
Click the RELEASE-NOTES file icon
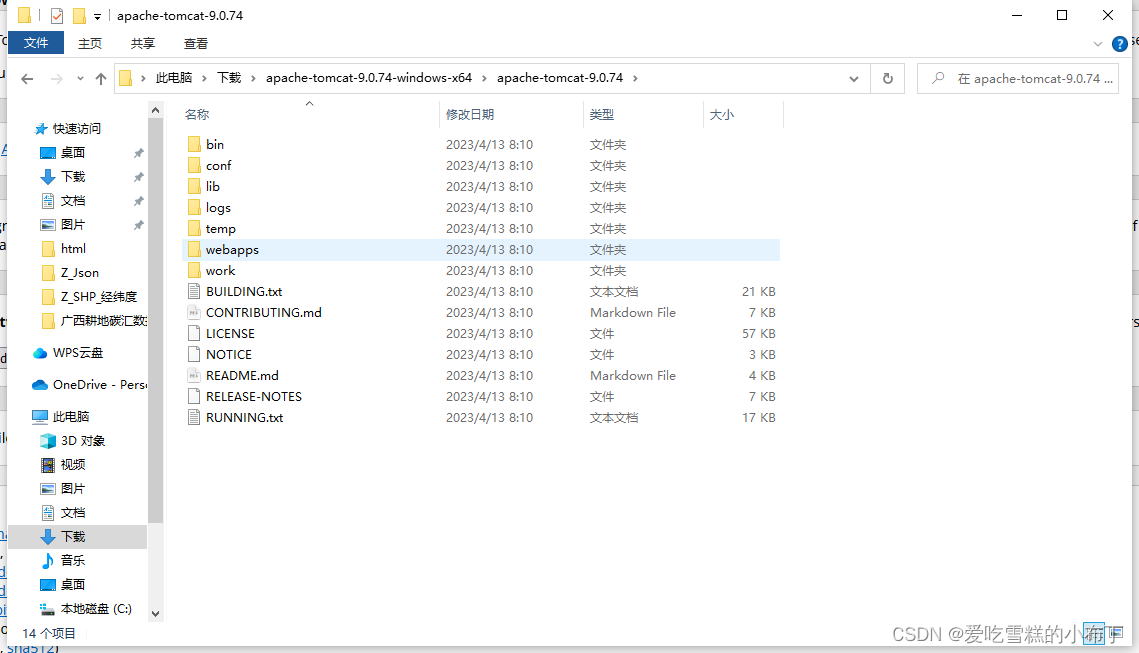pos(194,397)
